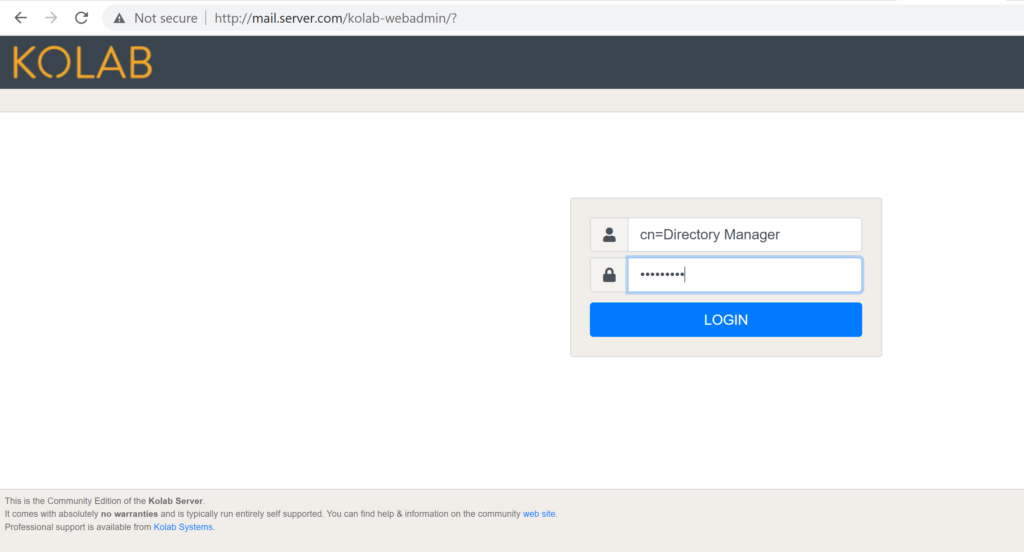Viewport: 1024px width, 552px height.
Task: Click the user silhouette icon beside username
Action: coord(609,235)
